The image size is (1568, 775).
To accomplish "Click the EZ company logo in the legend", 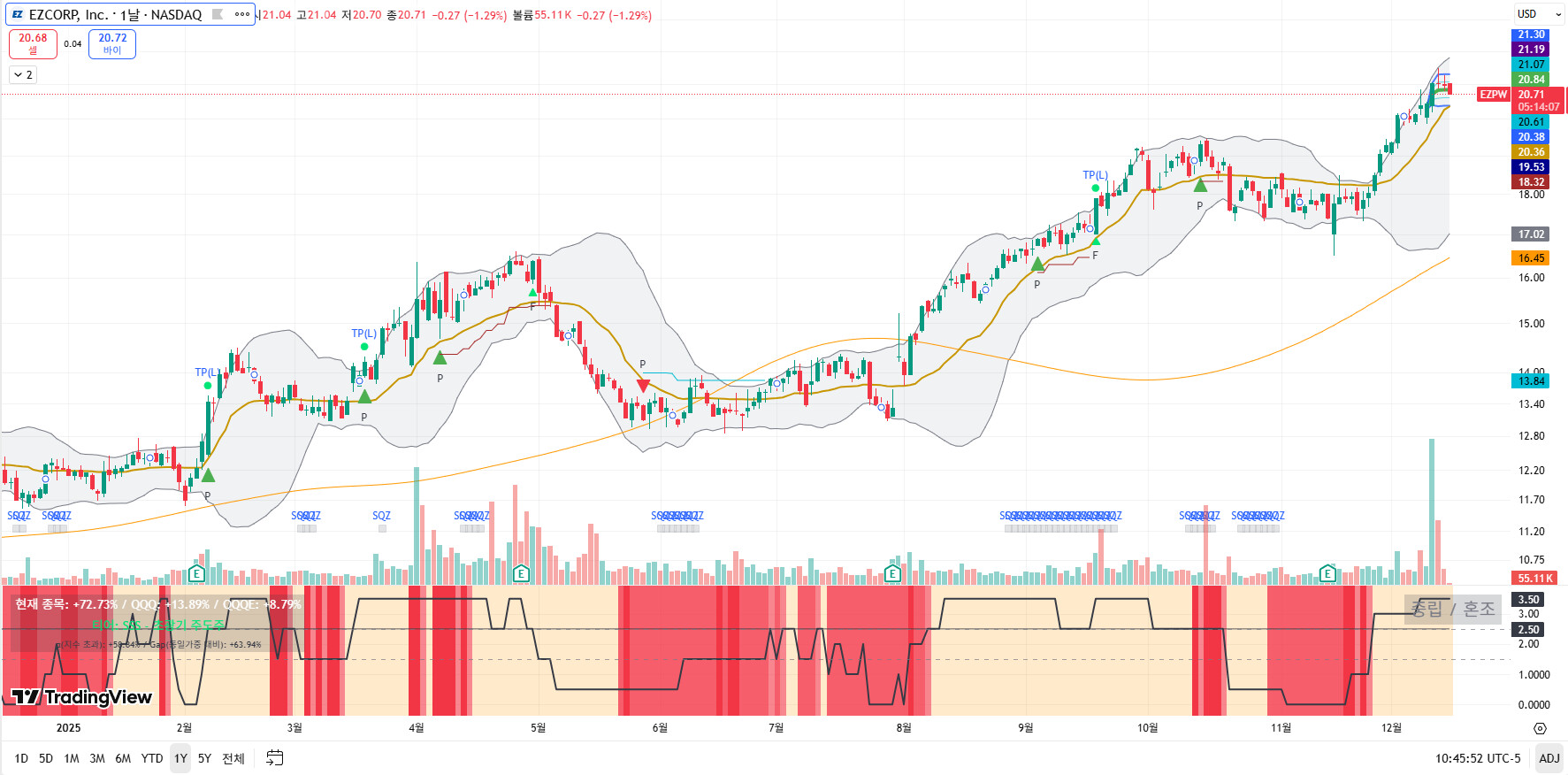I will 17,14.
